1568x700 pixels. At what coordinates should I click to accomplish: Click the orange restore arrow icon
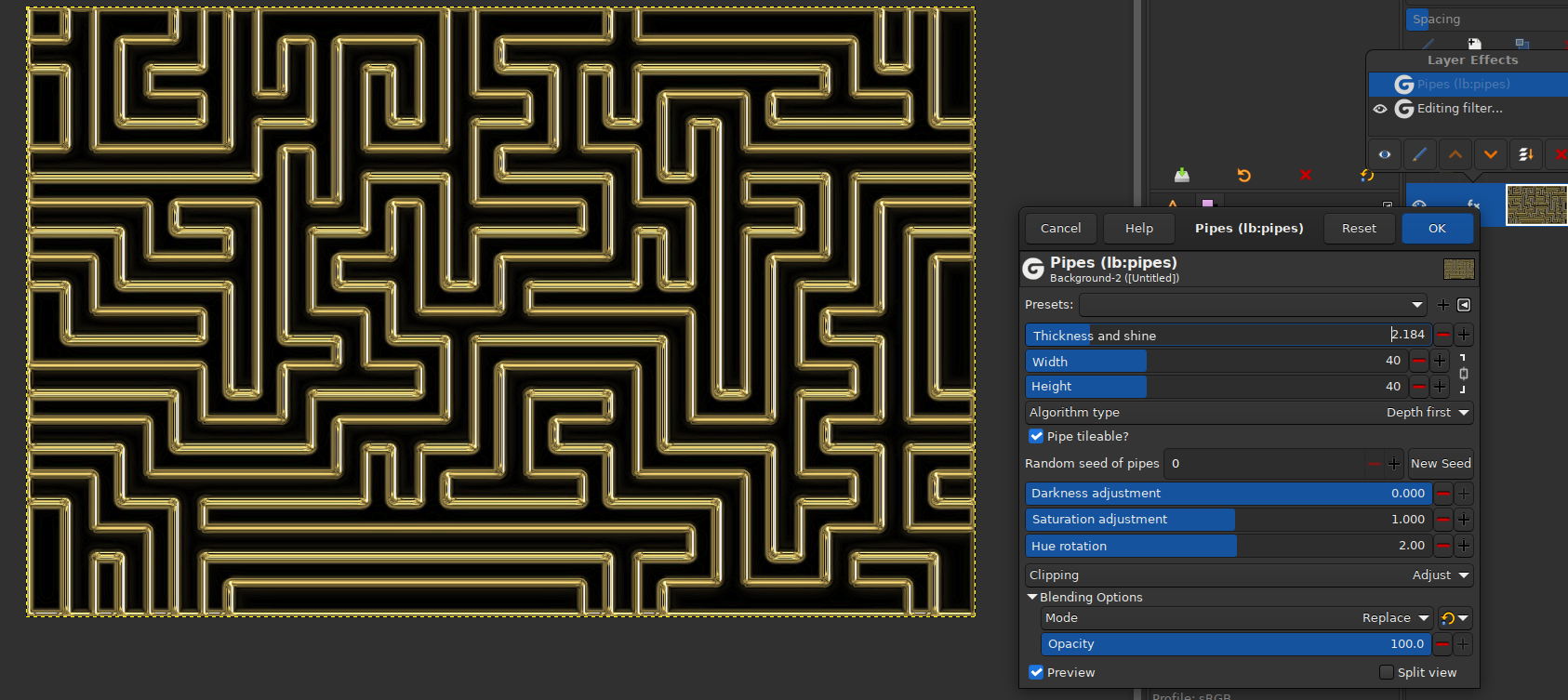[1244, 175]
